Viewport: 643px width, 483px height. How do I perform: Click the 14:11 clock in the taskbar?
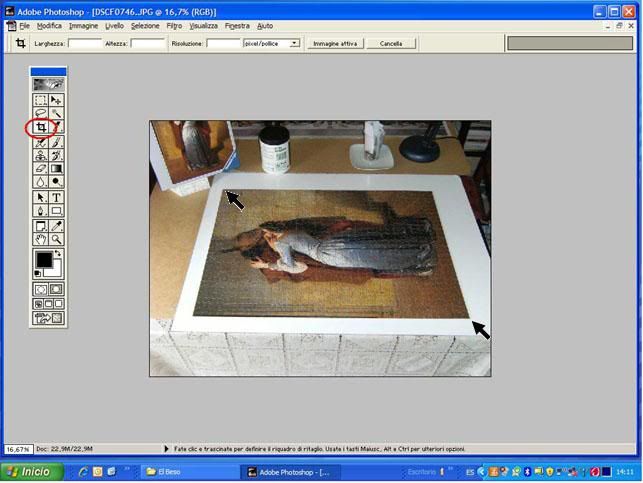[x=625, y=472]
